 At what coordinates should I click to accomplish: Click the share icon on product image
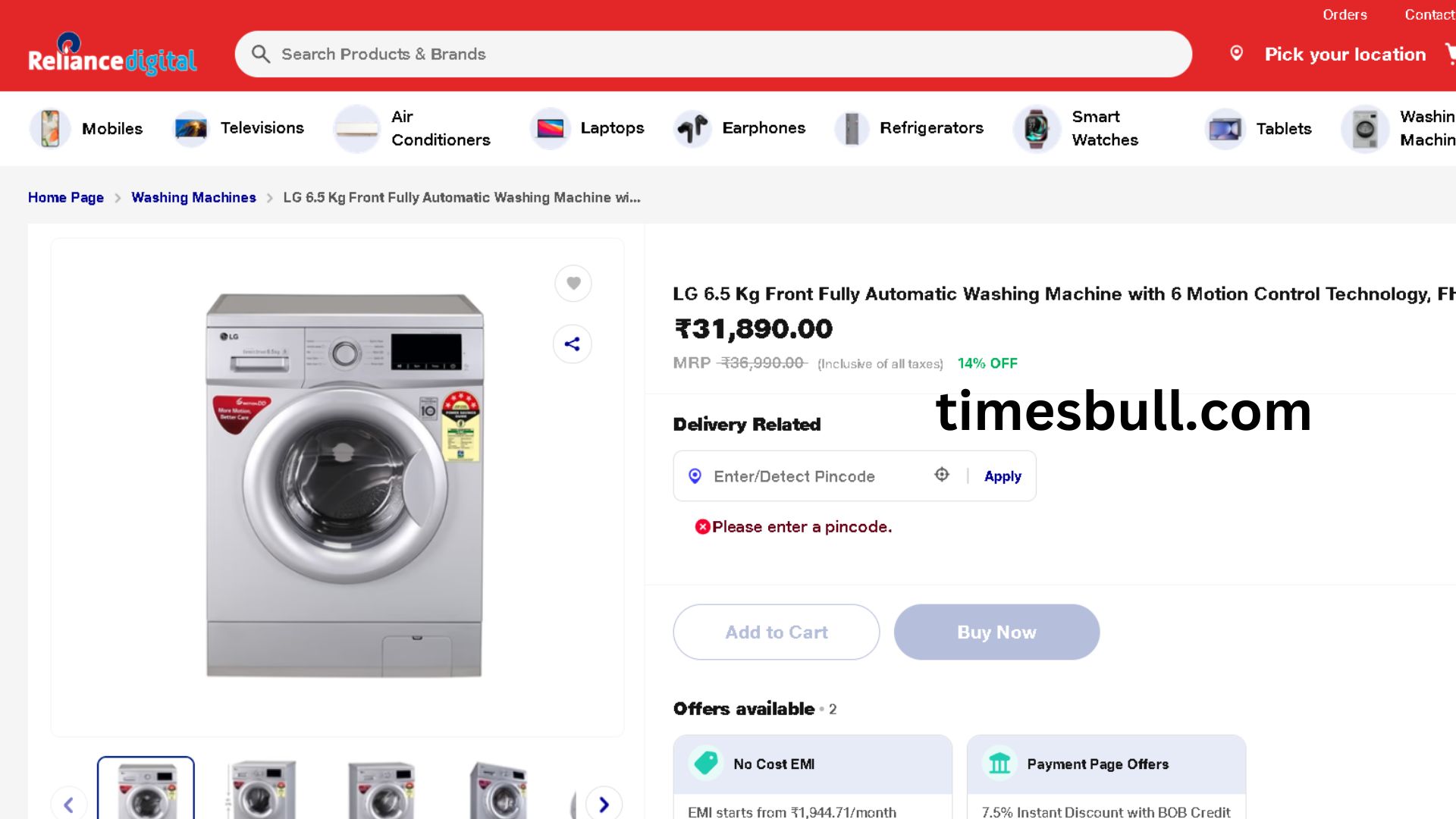coord(573,344)
